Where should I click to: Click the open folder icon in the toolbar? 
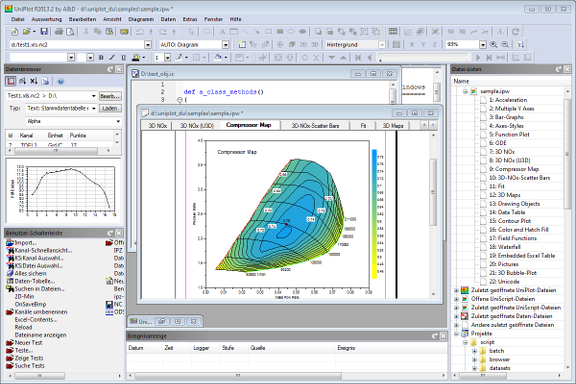pos(26,32)
